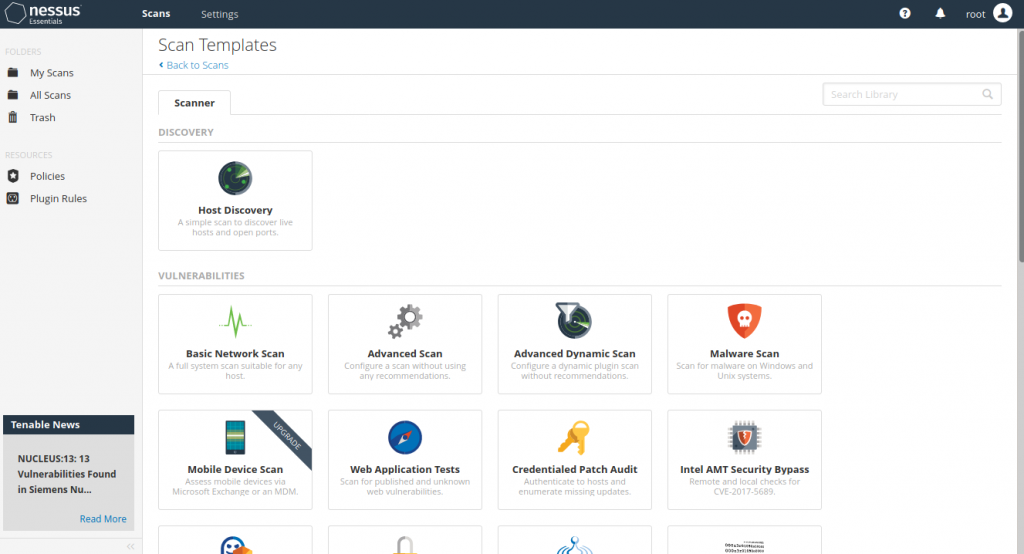Click Intel AMT CVE-2017-5689 description
This screenshot has width=1024, height=554.
coord(744,487)
